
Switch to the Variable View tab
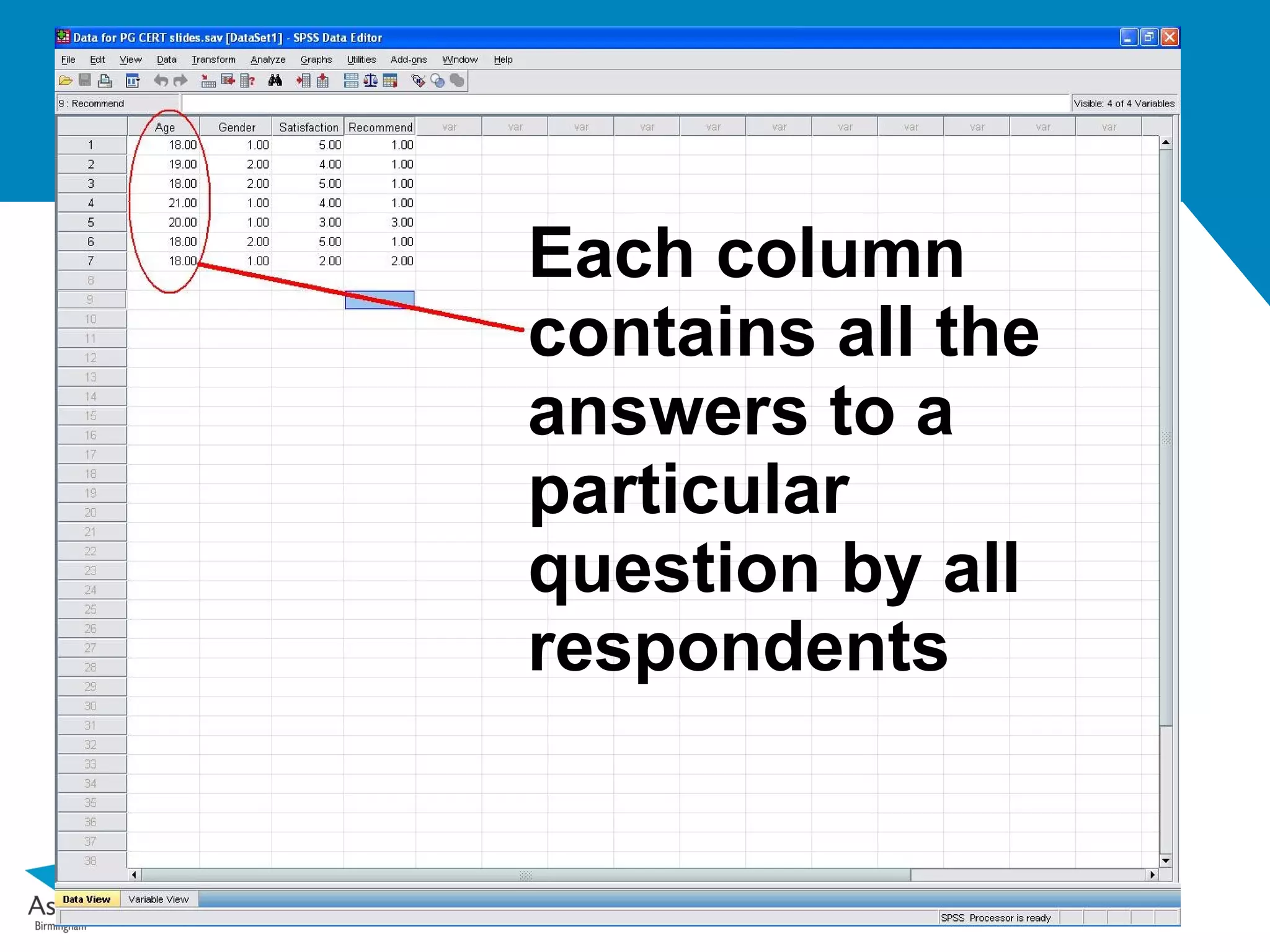pos(158,899)
